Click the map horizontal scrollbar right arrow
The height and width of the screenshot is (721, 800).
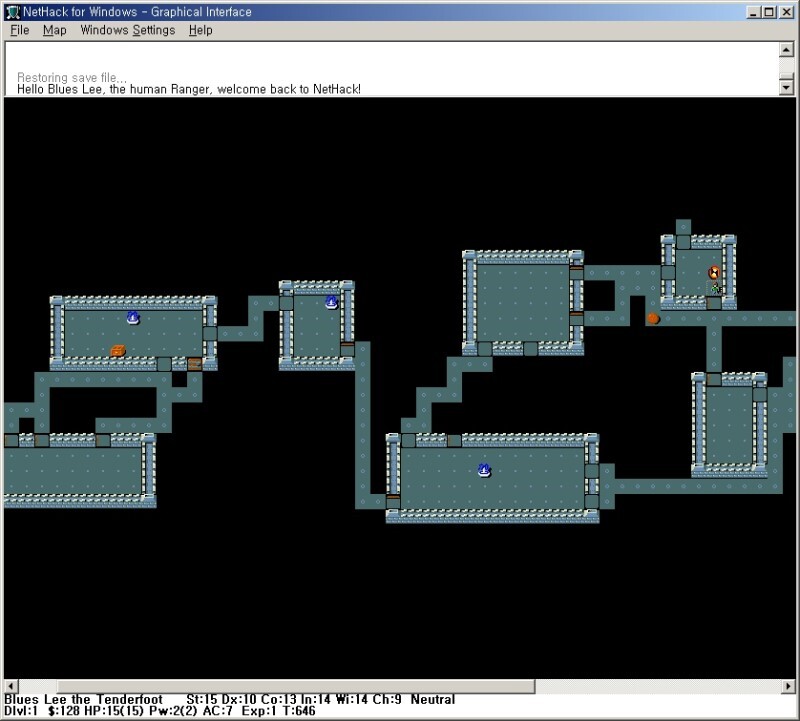789,686
